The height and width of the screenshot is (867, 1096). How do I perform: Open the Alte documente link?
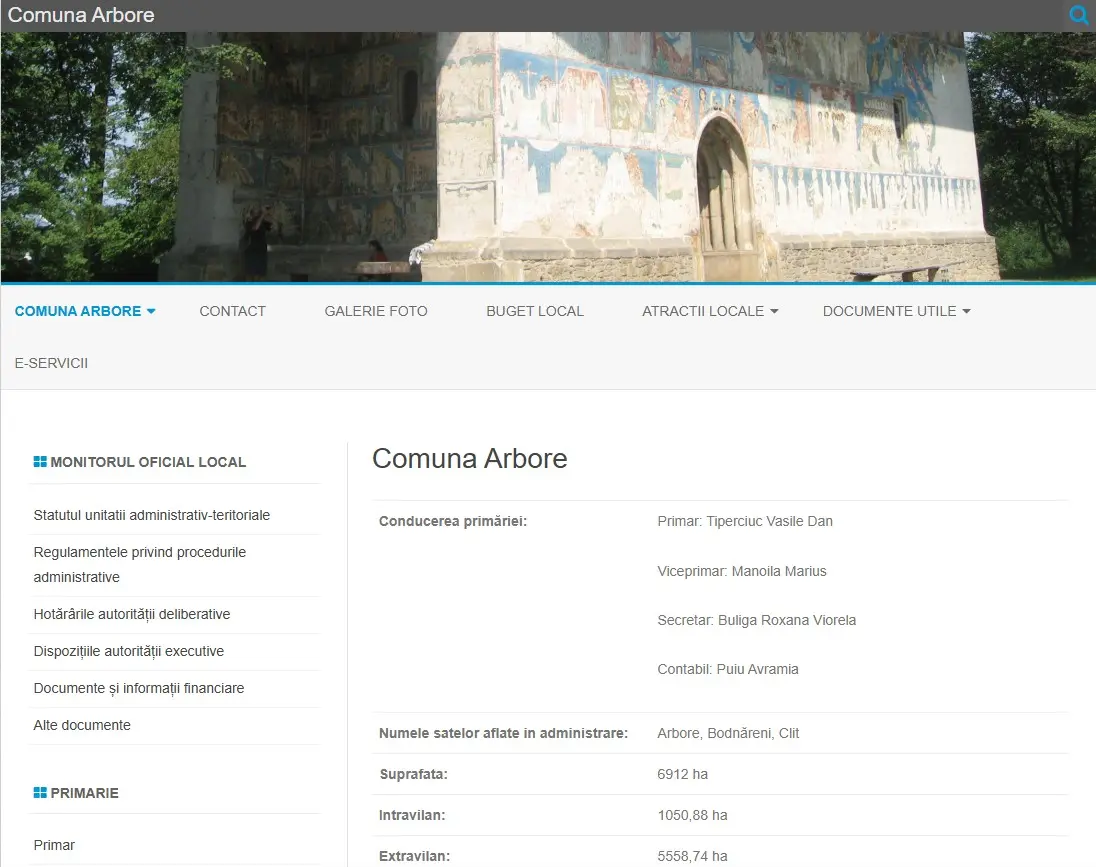click(82, 725)
